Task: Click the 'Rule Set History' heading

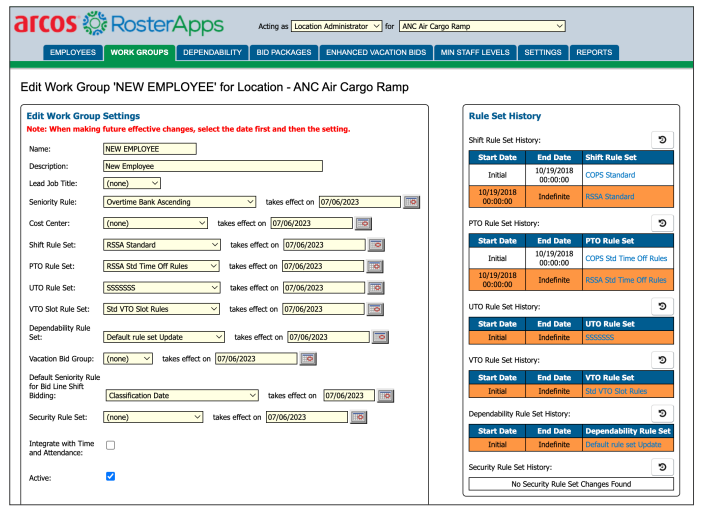Action: tap(505, 116)
